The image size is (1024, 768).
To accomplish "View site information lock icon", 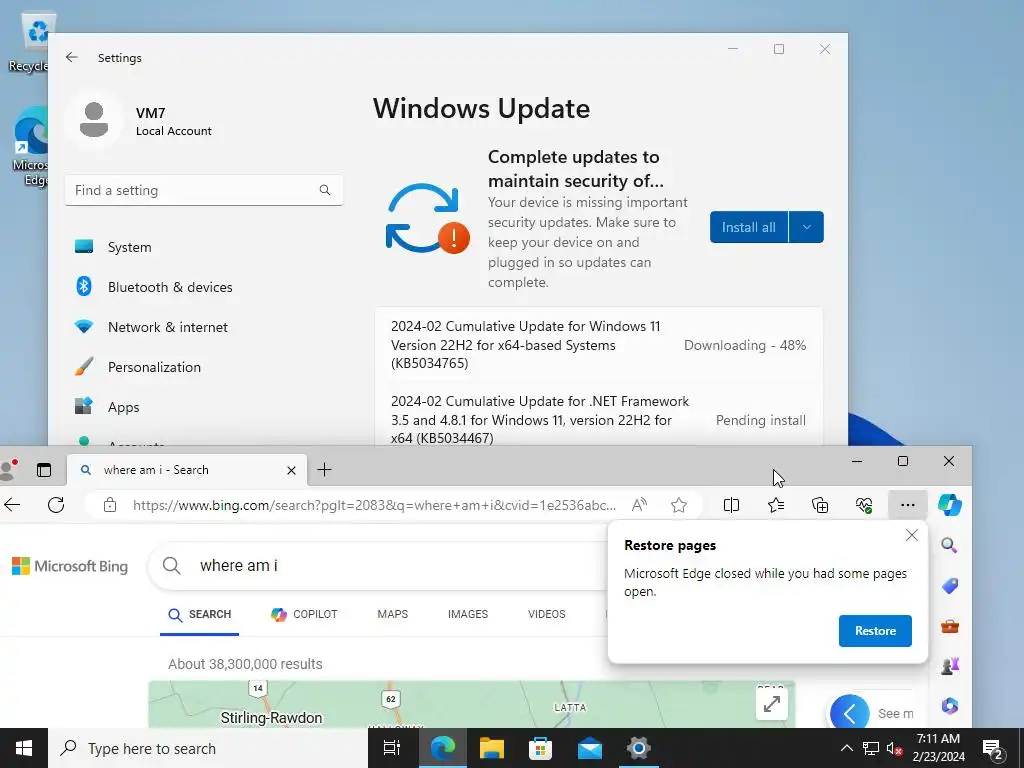I will pyautogui.click(x=110, y=505).
